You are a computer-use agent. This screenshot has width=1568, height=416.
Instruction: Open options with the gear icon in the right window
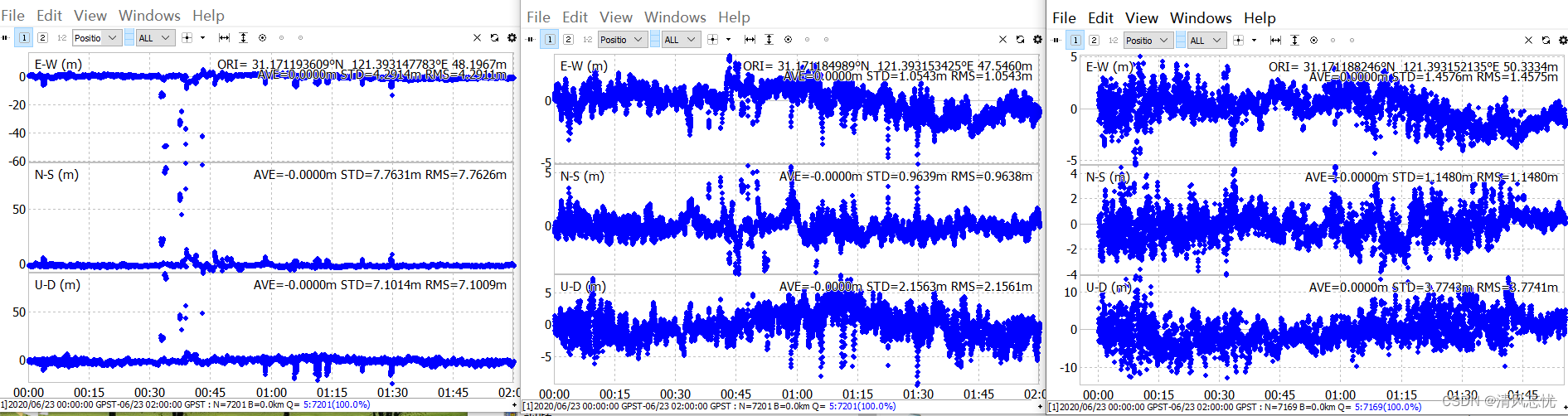point(1563,40)
